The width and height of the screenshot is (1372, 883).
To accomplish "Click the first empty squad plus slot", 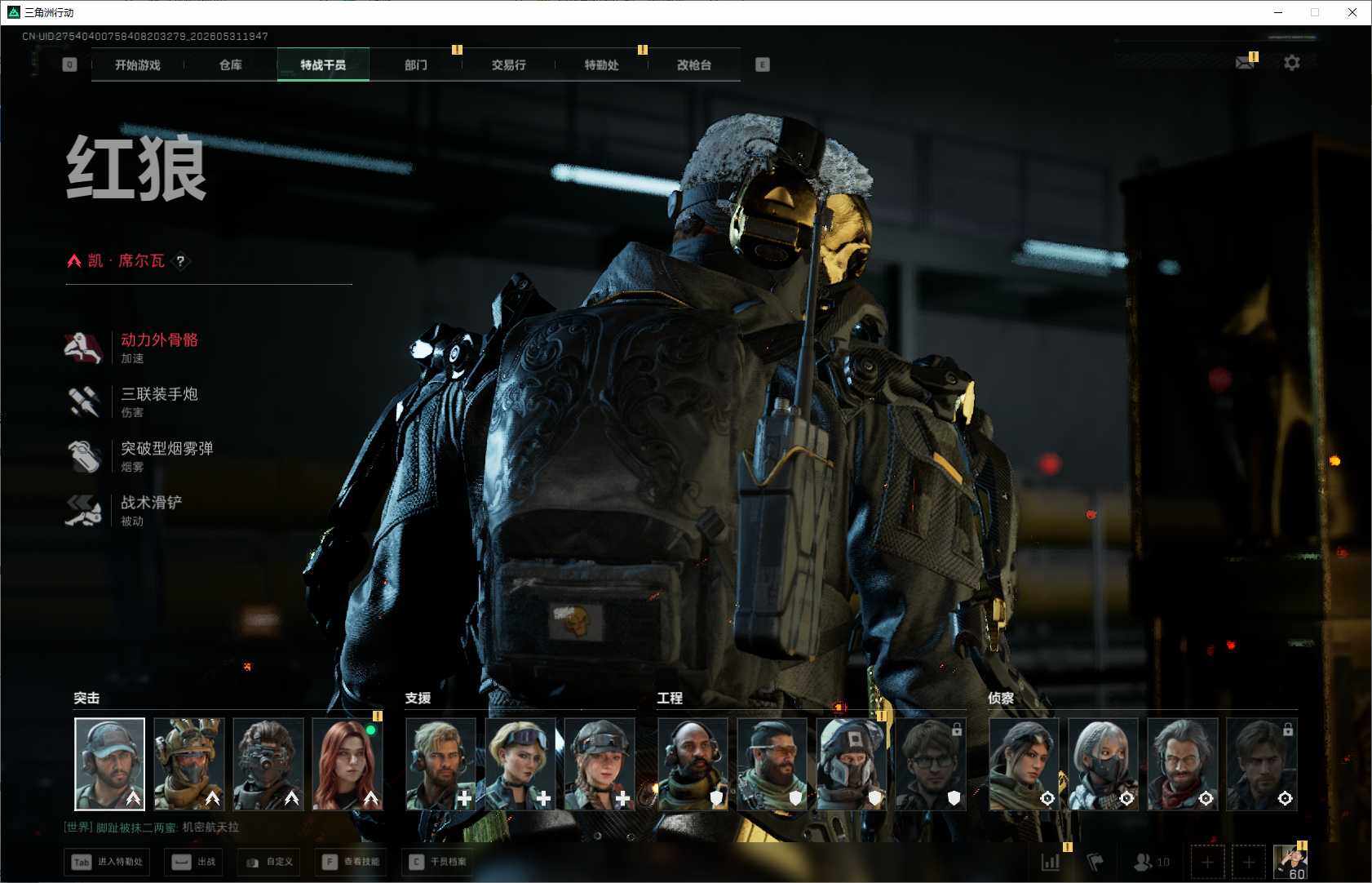I will pos(1207,862).
